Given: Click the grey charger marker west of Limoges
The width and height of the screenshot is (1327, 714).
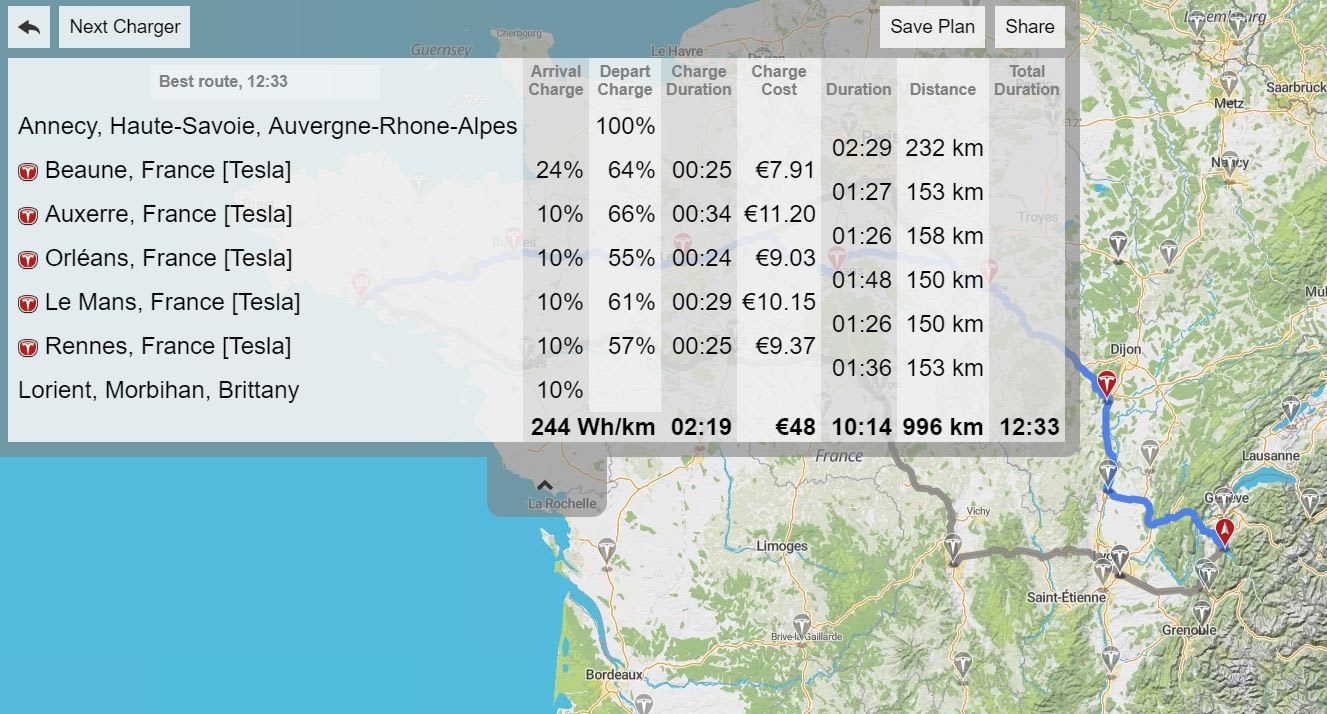Looking at the screenshot, I should (607, 550).
